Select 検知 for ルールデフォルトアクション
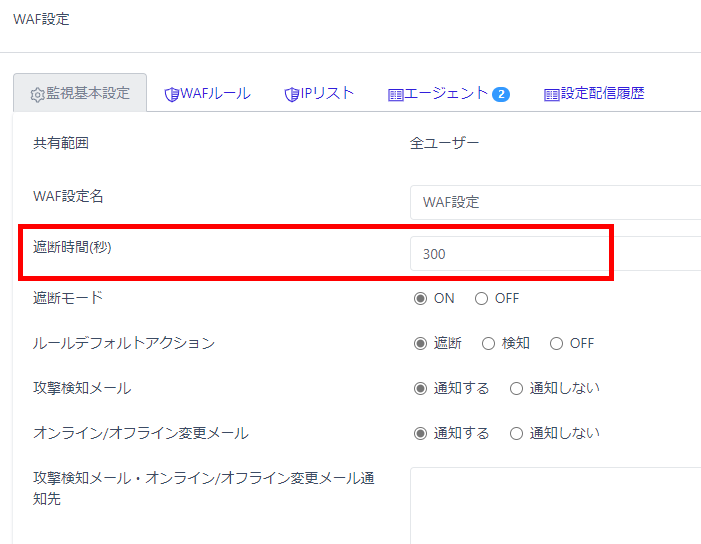The height and width of the screenshot is (544, 701). tap(488, 343)
